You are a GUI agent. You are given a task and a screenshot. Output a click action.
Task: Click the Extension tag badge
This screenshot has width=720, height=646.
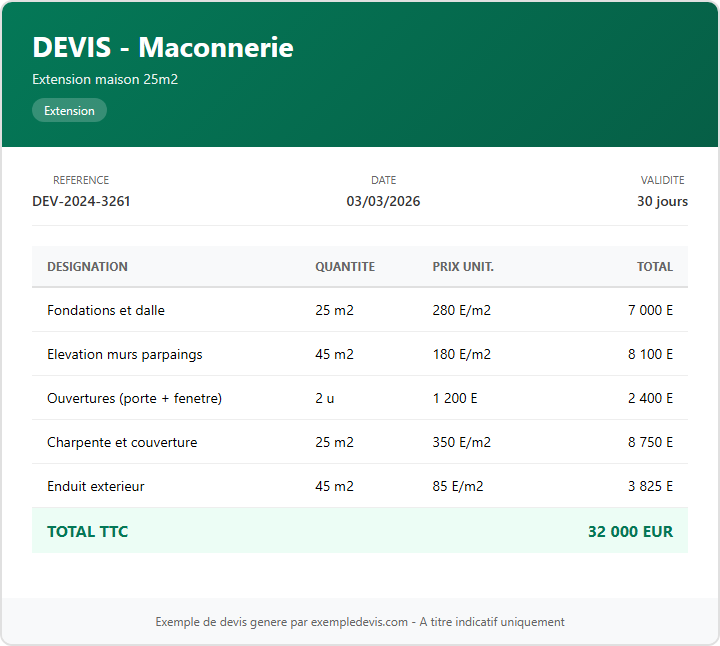pos(69,111)
